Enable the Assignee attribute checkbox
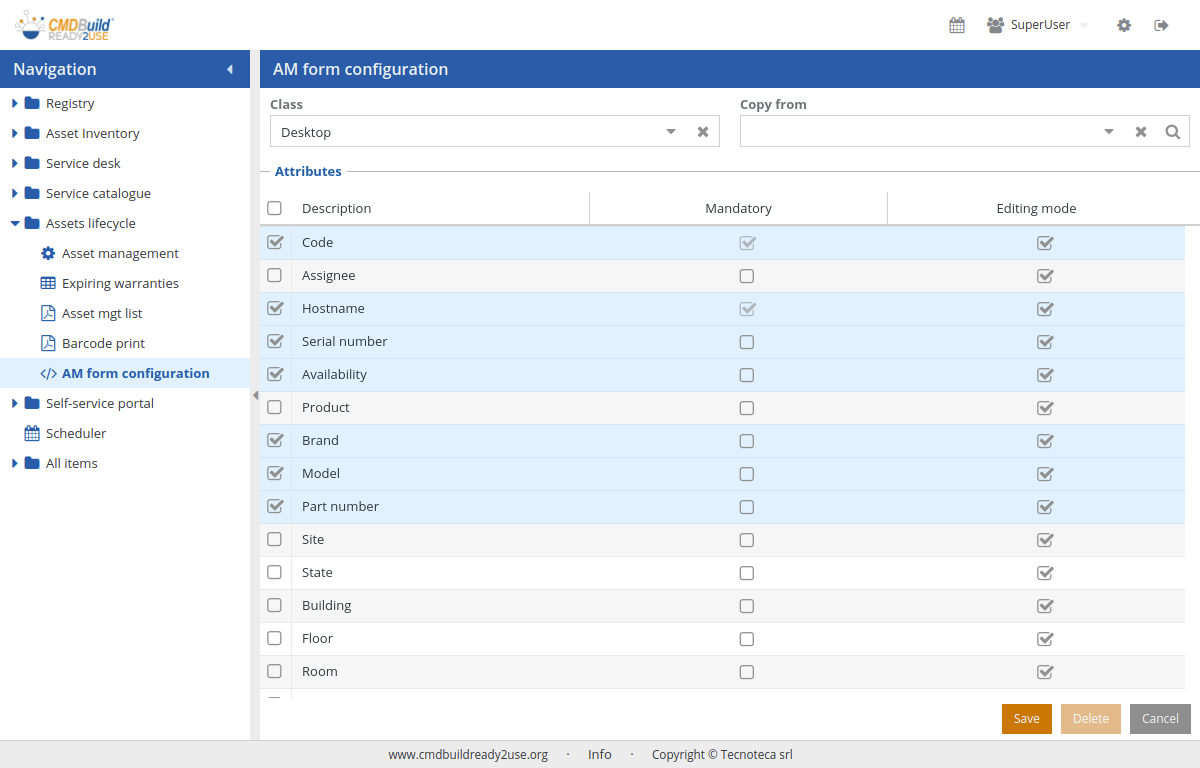This screenshot has height=768, width=1200. pos(275,275)
